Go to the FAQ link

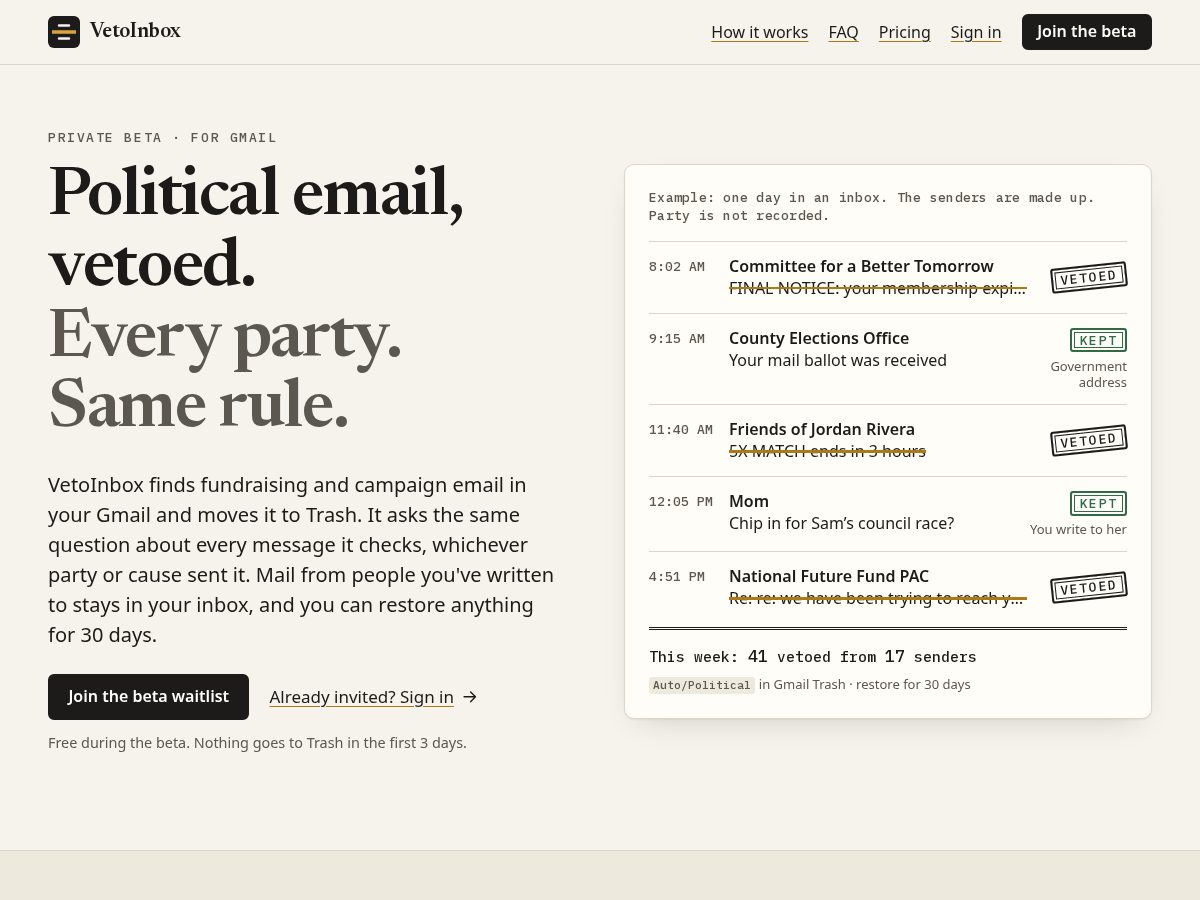844,32
